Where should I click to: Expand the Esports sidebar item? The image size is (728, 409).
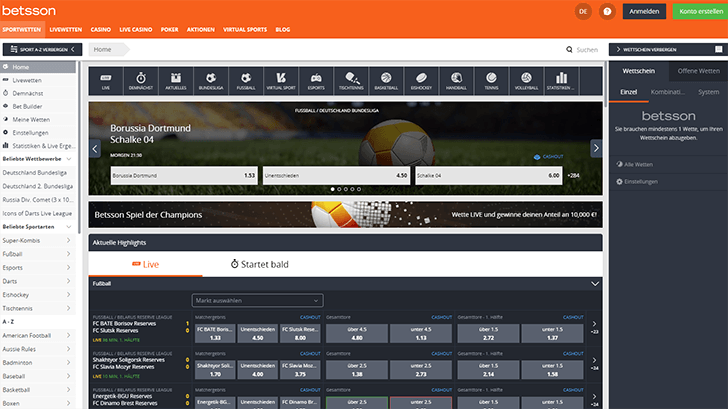69,267
